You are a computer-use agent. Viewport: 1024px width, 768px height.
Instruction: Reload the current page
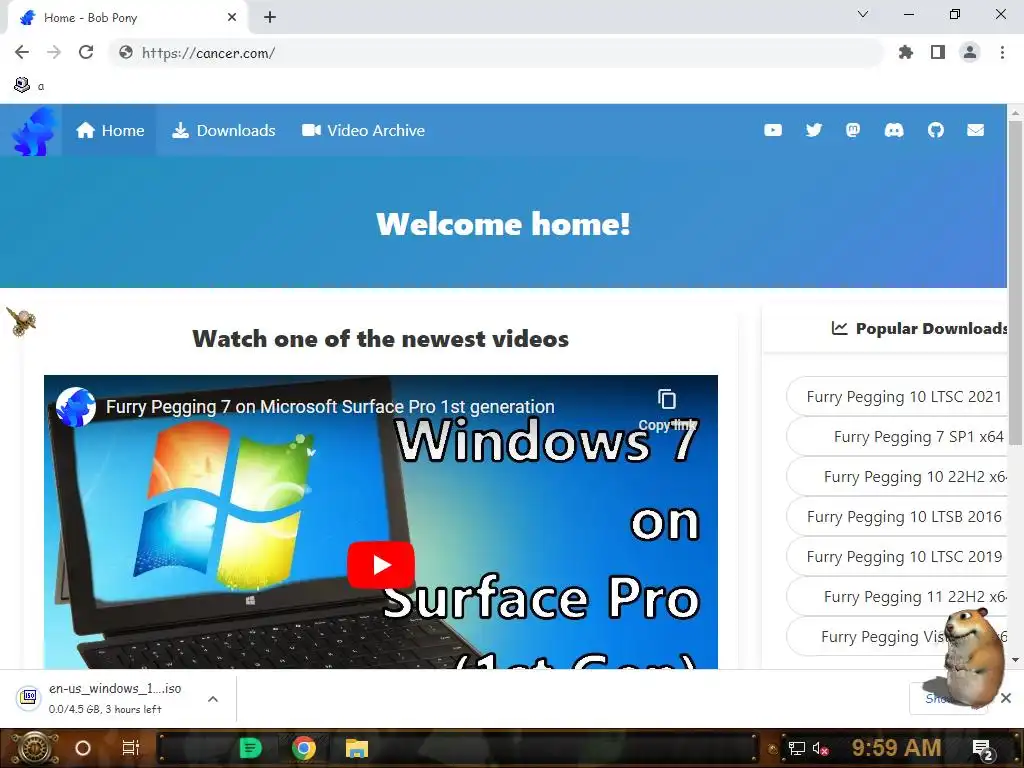86,52
